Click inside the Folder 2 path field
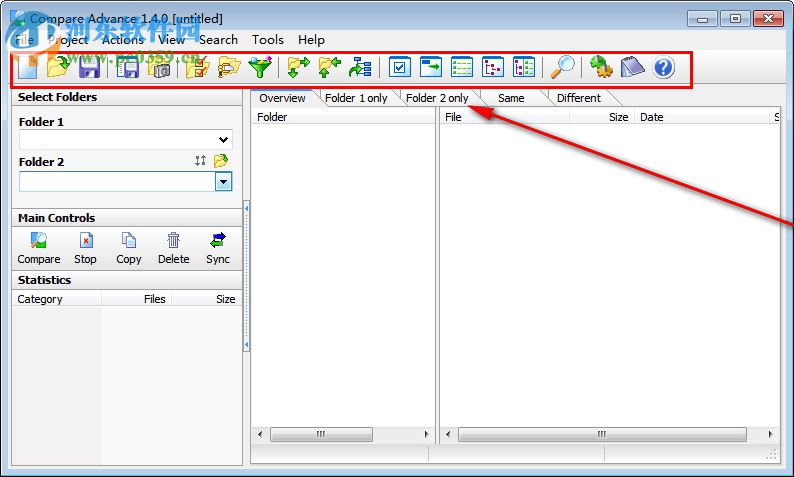This screenshot has height=477, width=794. click(117, 181)
